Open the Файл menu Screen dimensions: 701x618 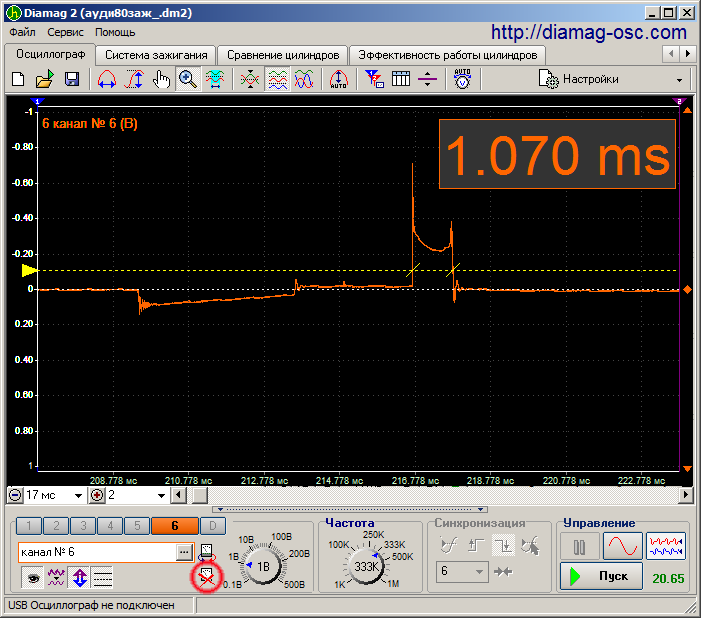(22, 32)
